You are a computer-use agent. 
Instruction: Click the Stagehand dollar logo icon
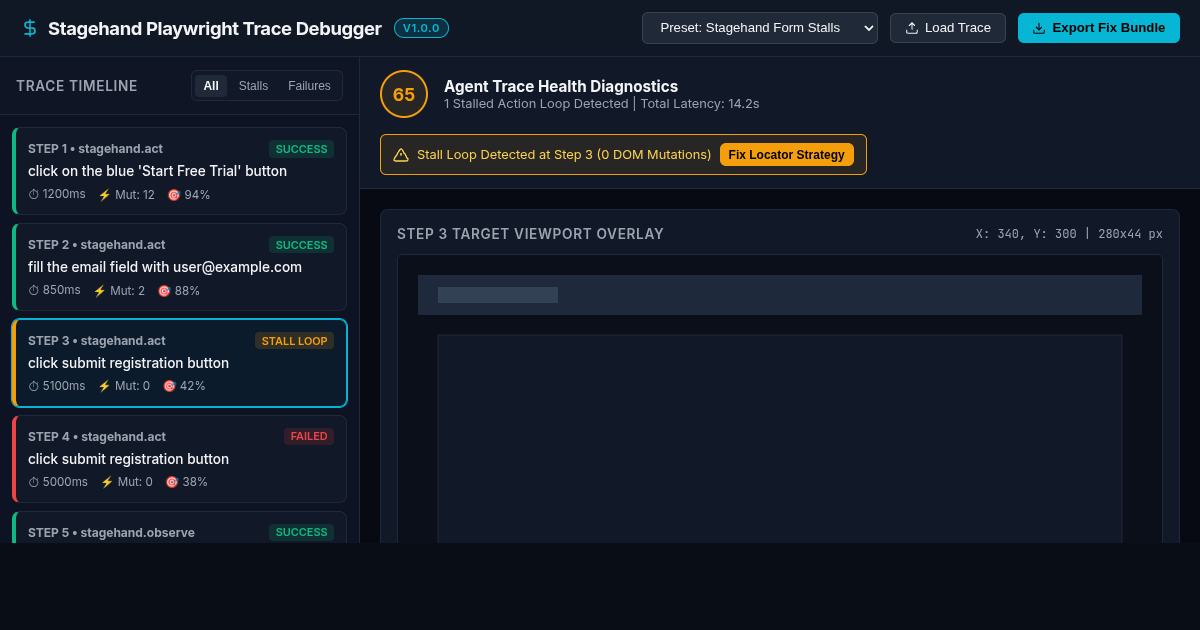point(30,28)
